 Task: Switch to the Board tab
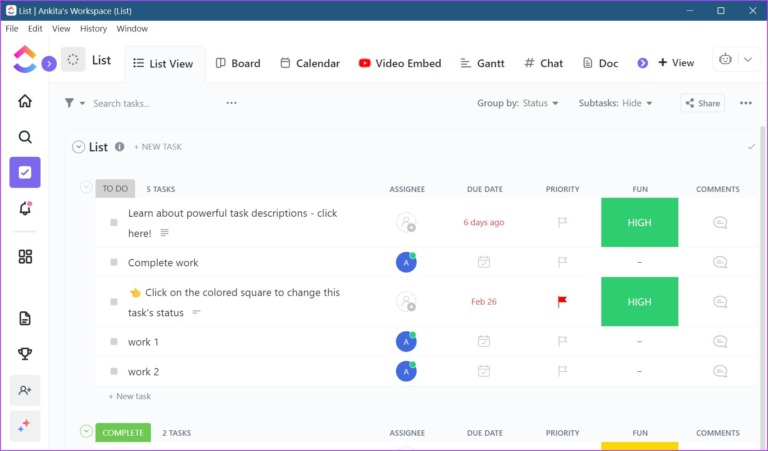(237, 63)
